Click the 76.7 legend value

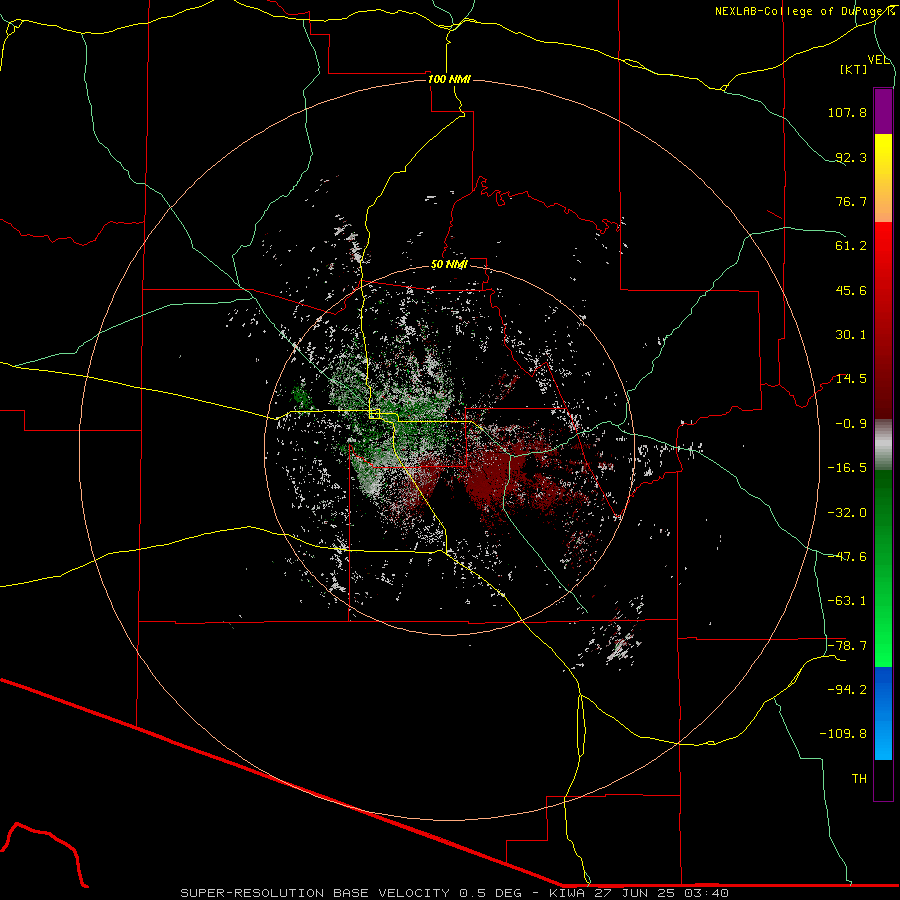click(x=851, y=201)
